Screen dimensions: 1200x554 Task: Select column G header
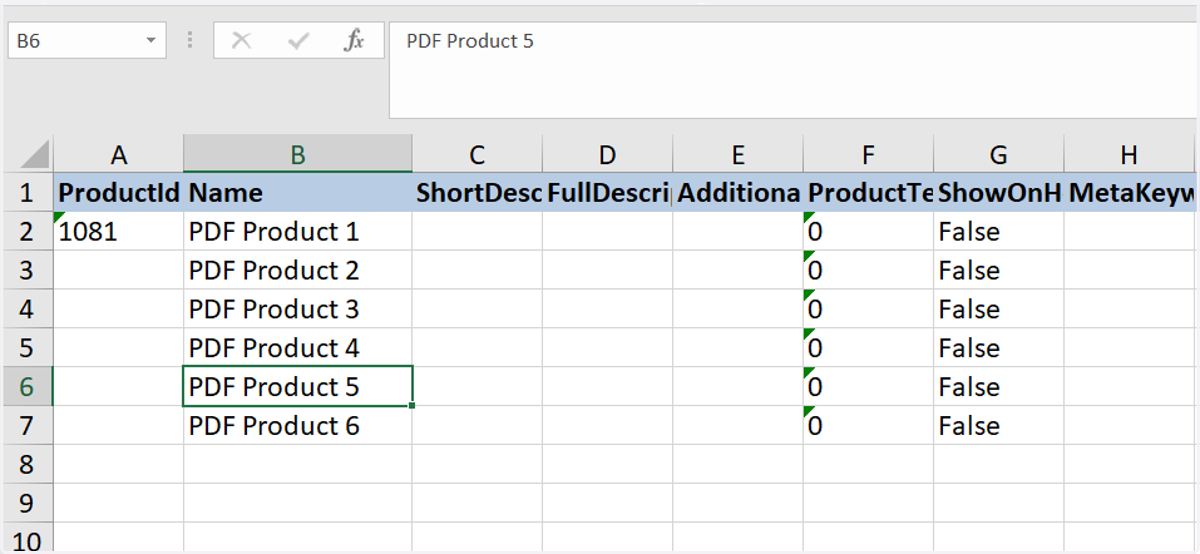(999, 154)
